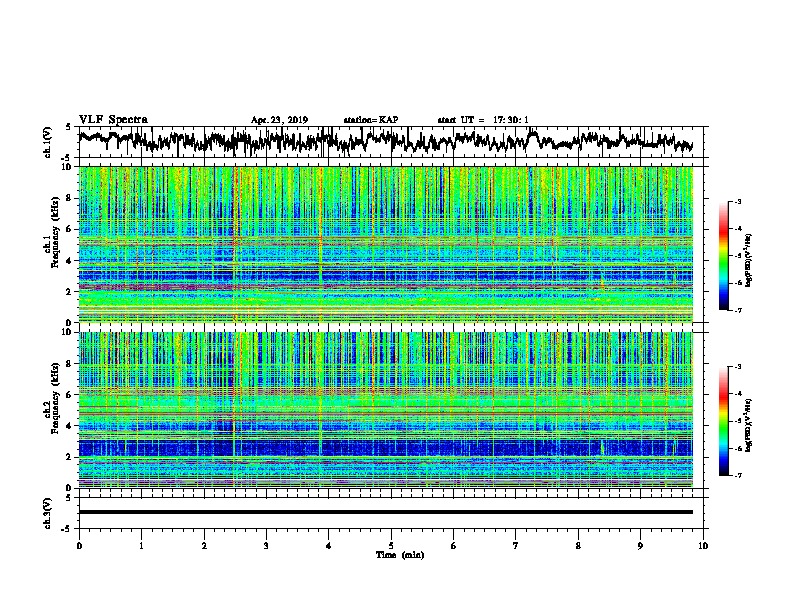Click time axis tick label "5"
The image size is (792, 612).
391,546
